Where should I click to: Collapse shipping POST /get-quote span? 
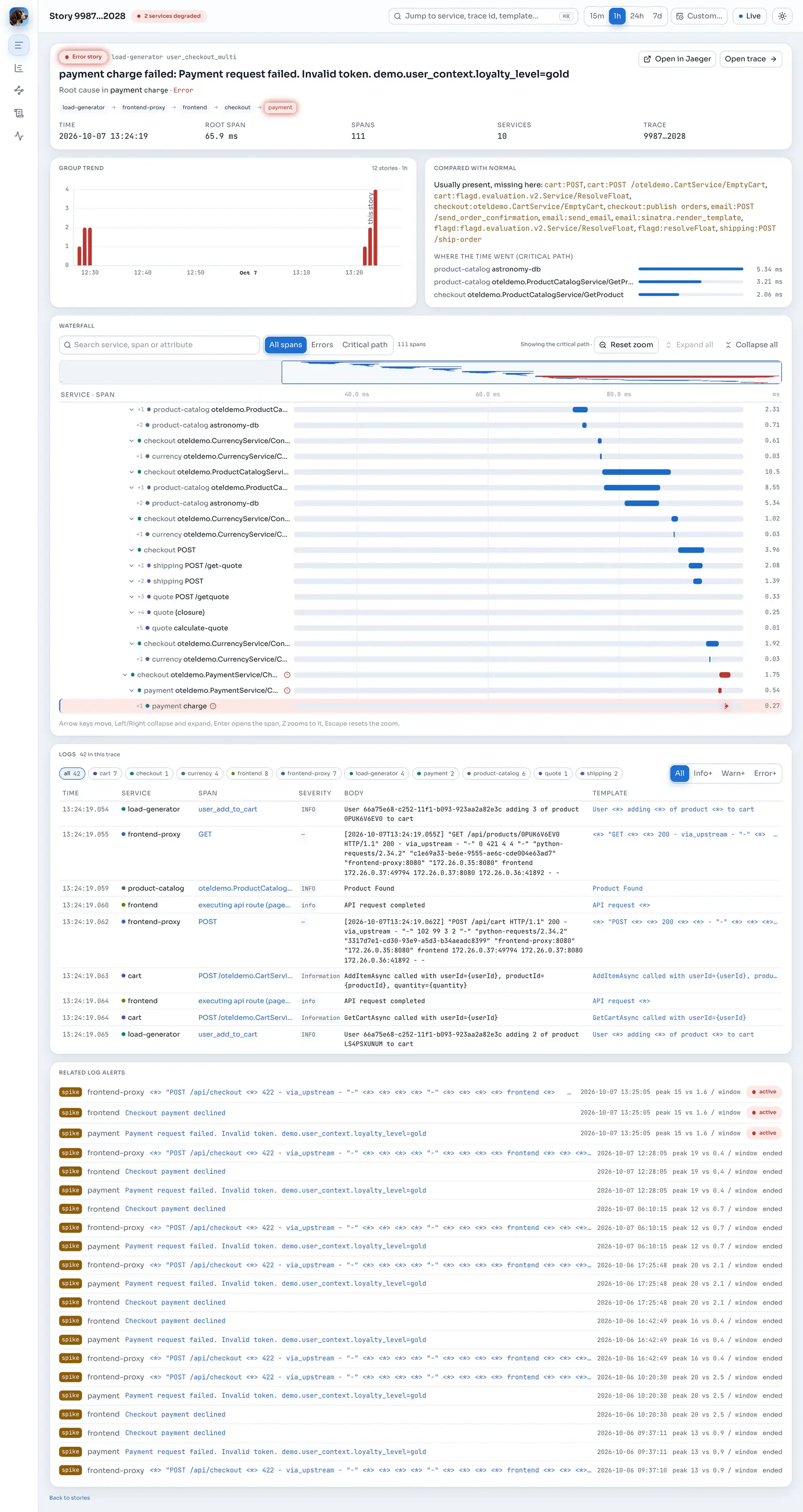(132, 566)
